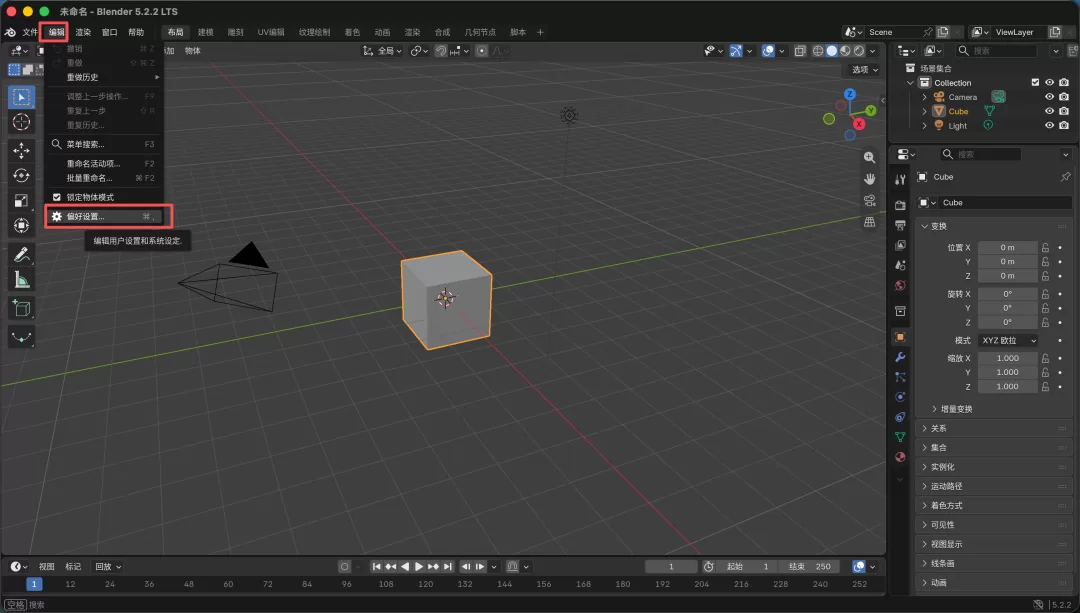Click the 缩放 X value field
The height and width of the screenshot is (613, 1080).
pos(1008,358)
